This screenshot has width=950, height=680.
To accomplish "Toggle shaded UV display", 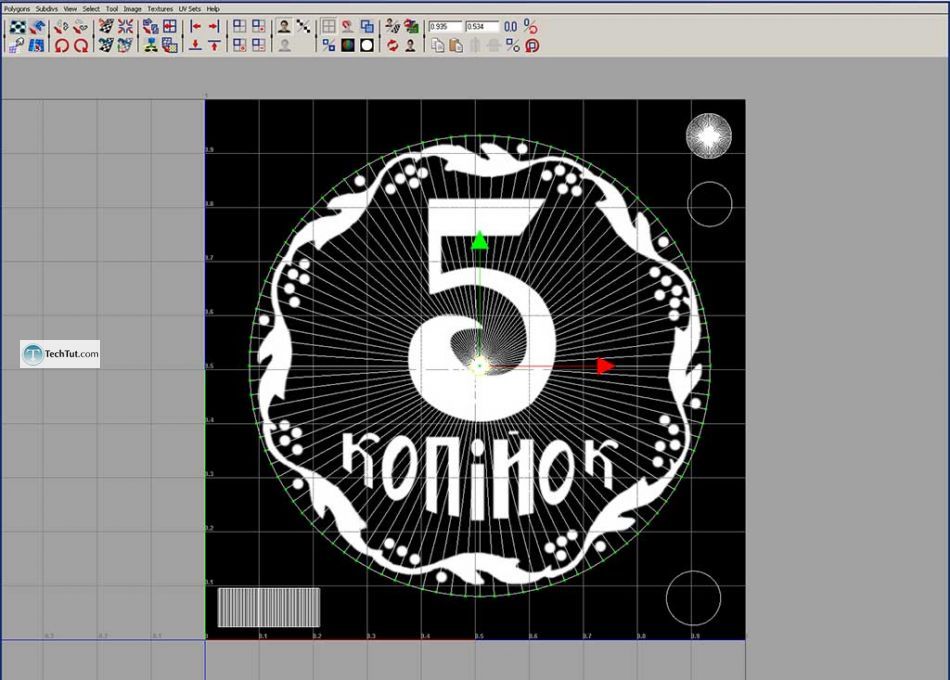I will [x=367, y=27].
